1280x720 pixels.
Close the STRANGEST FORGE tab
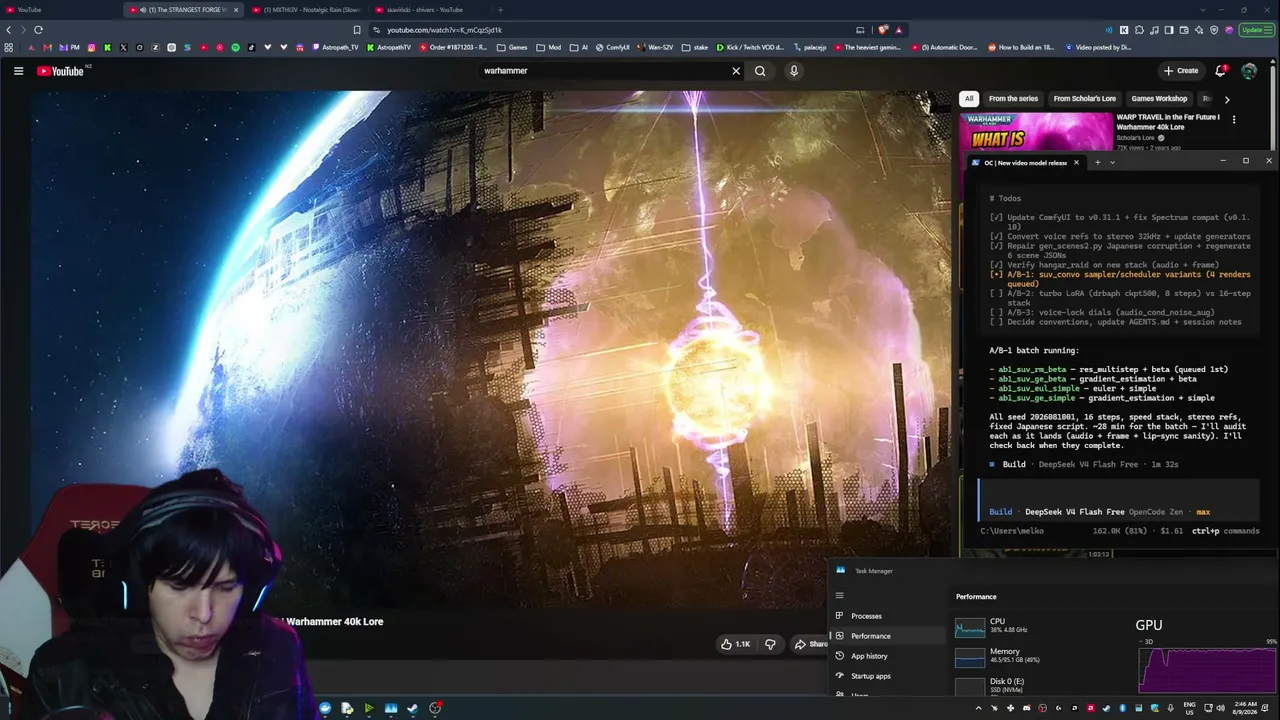click(236, 10)
